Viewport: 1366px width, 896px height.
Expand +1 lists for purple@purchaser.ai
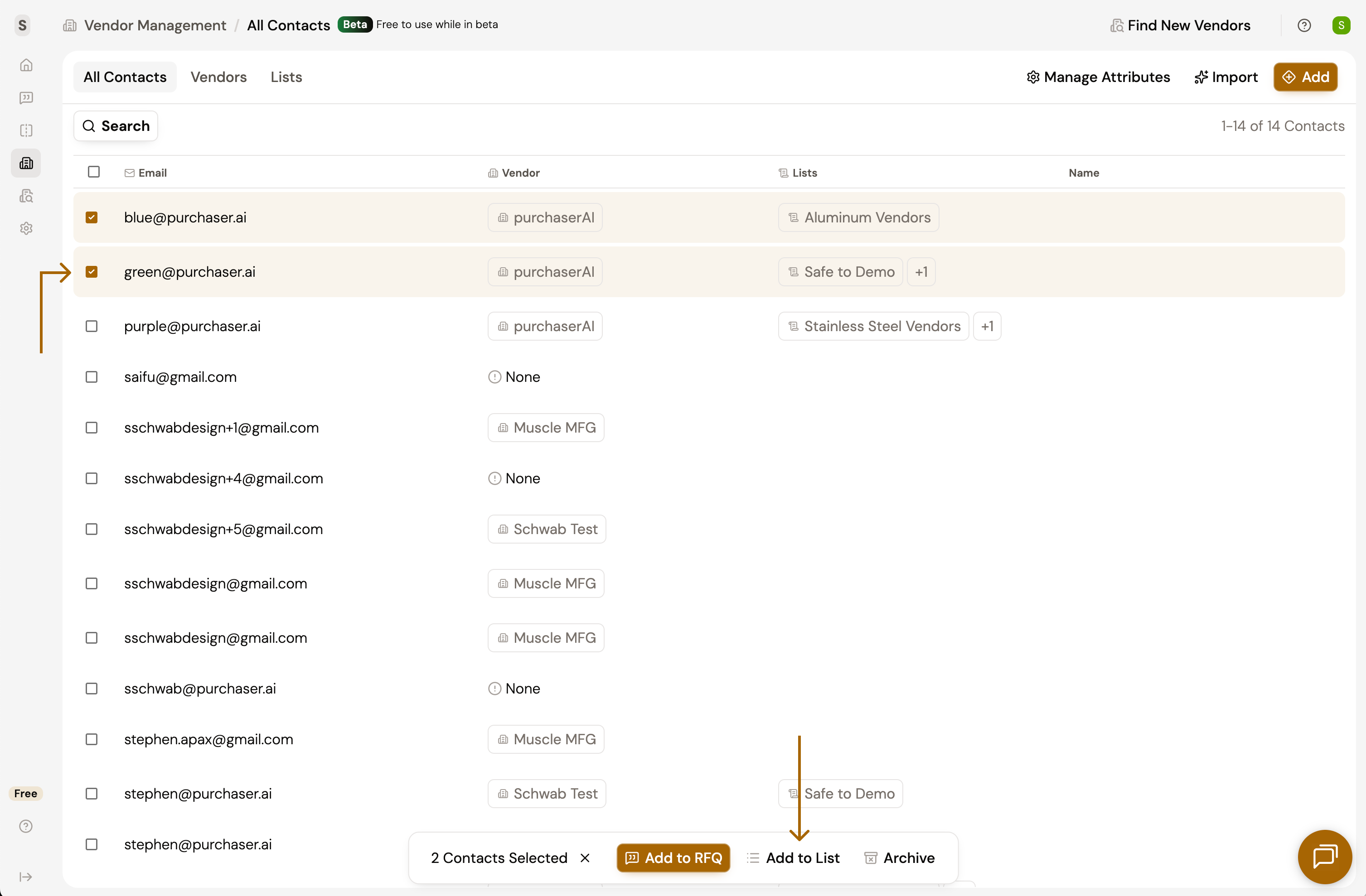(x=987, y=327)
